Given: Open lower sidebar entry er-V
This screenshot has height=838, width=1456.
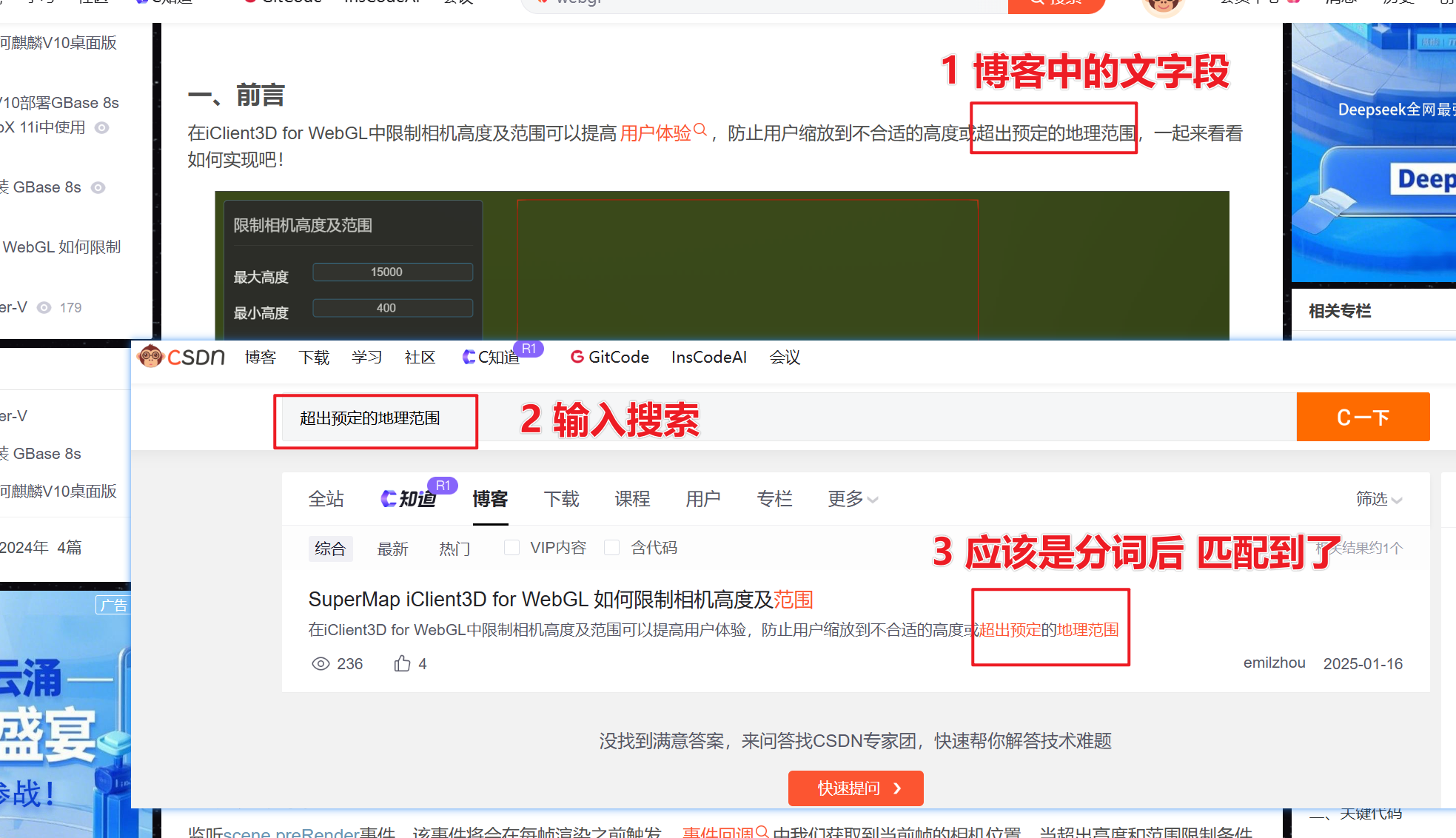Looking at the screenshot, I should [x=14, y=416].
